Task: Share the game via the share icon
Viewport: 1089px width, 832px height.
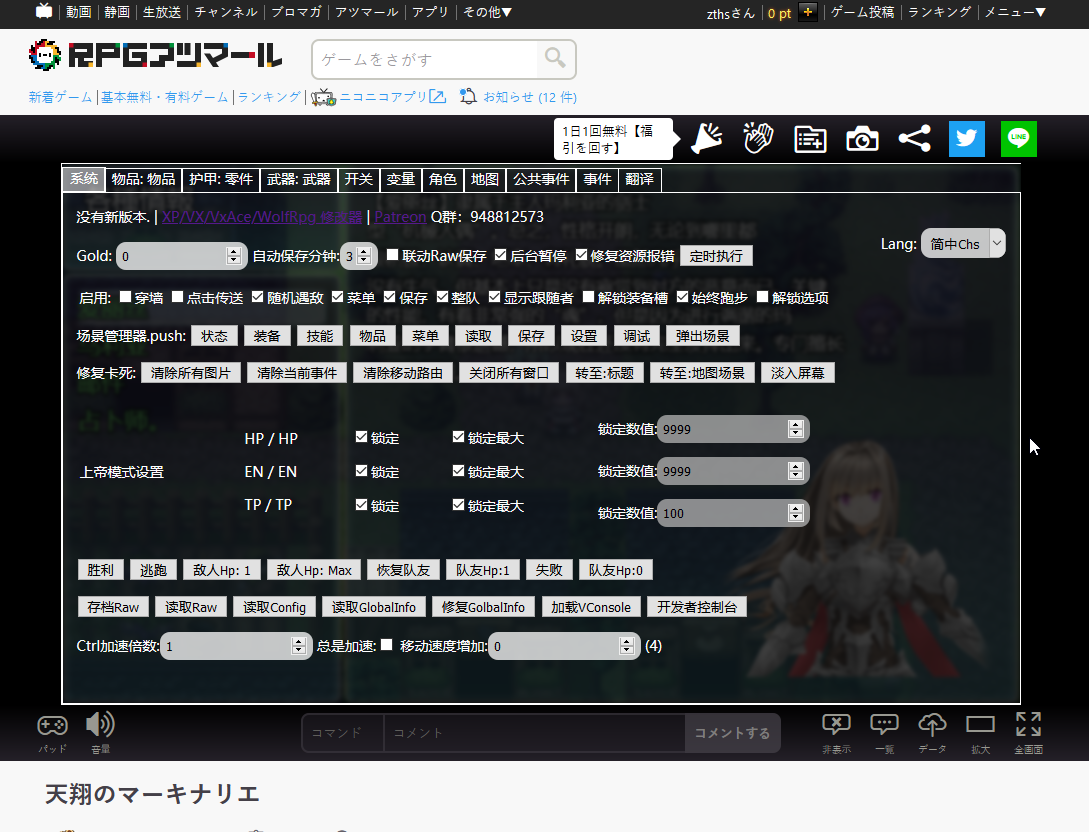Action: (913, 139)
